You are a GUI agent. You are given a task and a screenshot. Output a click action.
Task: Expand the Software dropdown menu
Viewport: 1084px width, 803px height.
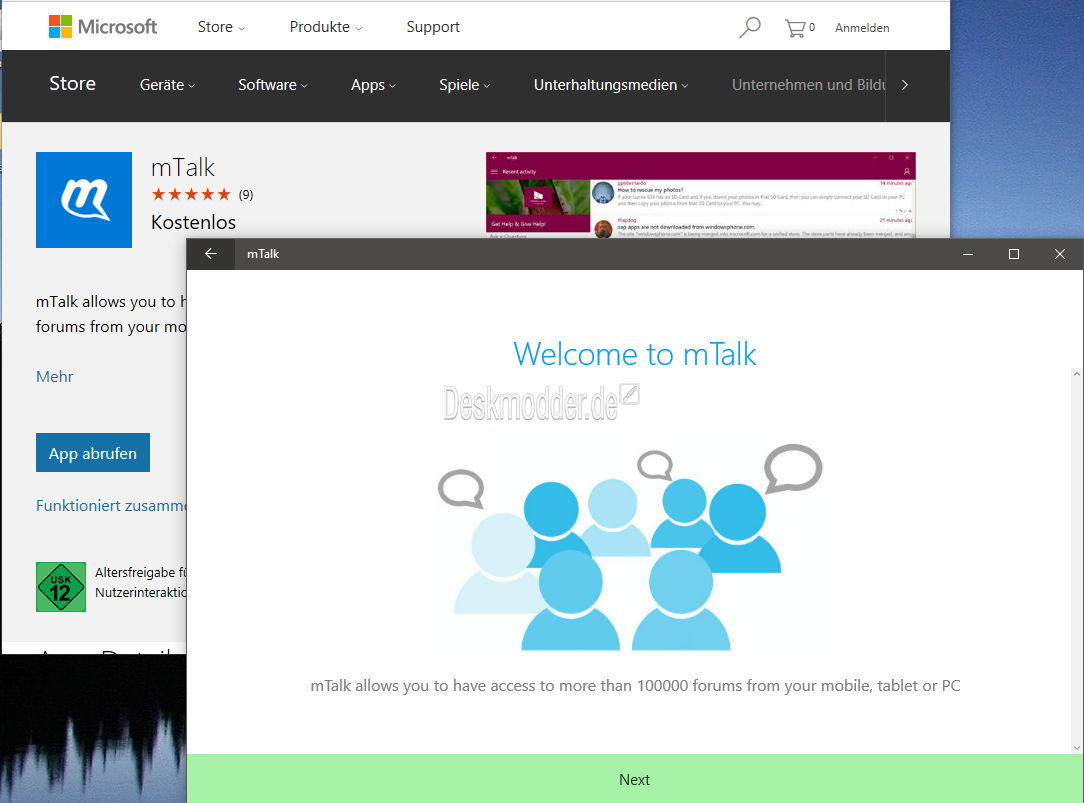273,85
